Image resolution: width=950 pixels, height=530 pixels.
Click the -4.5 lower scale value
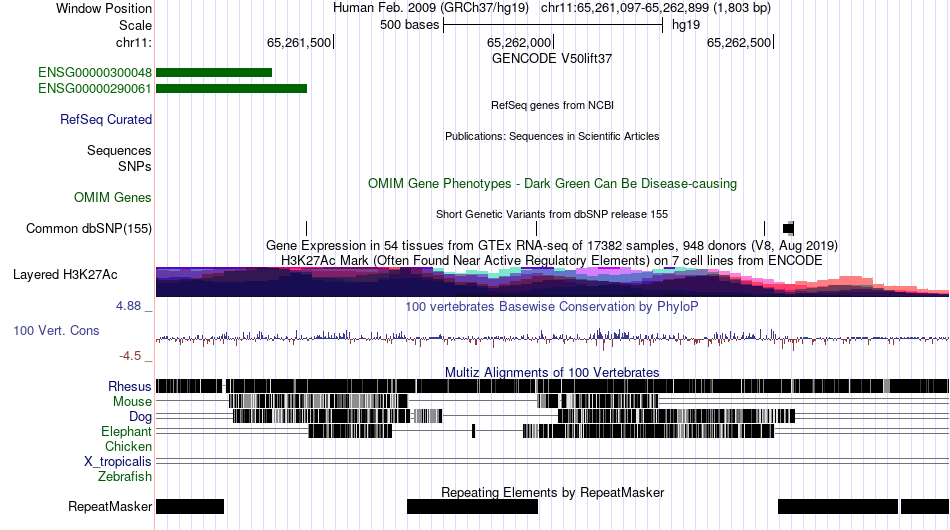(130, 356)
